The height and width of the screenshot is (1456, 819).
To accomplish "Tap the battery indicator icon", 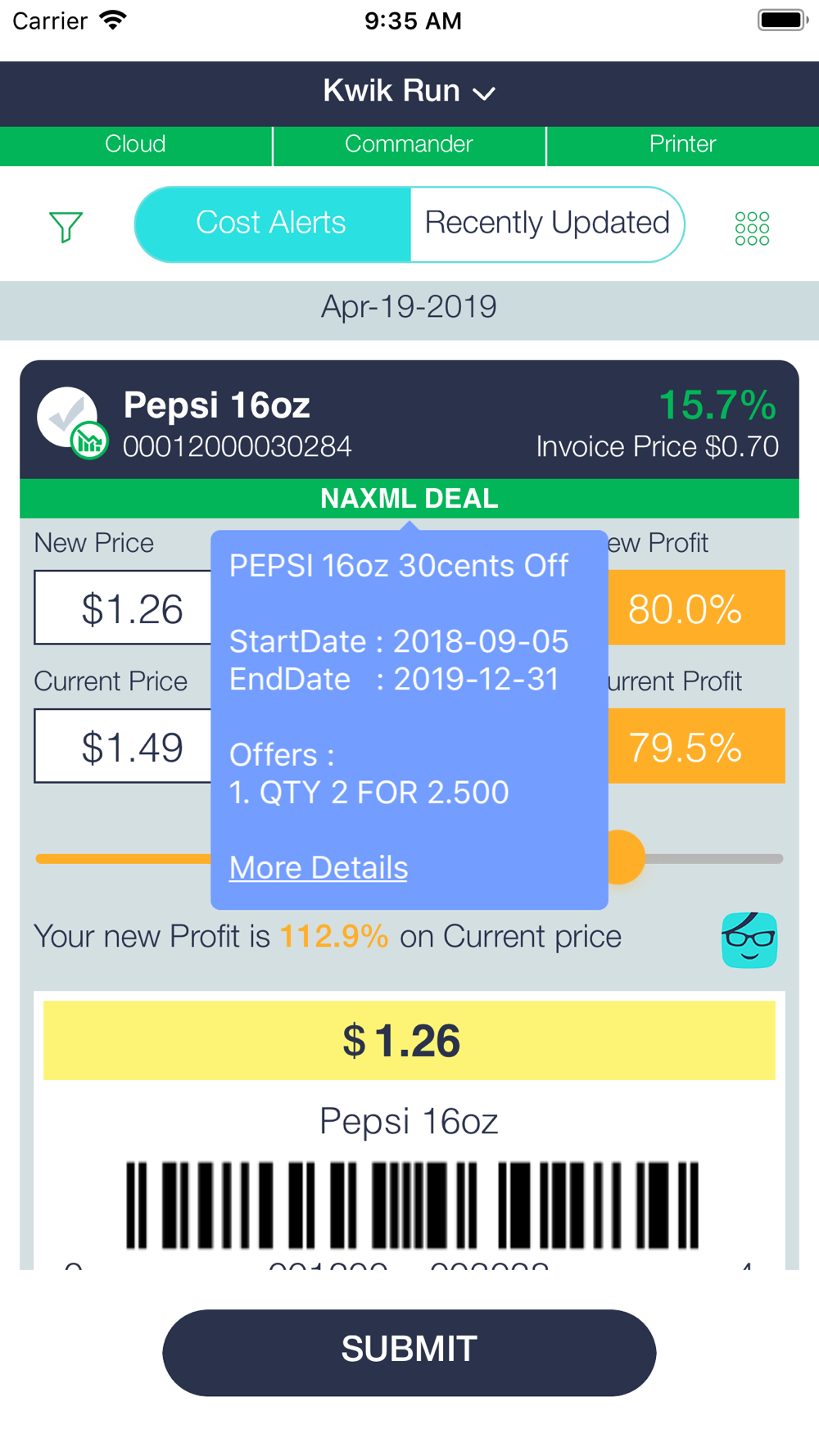I will 783,20.
